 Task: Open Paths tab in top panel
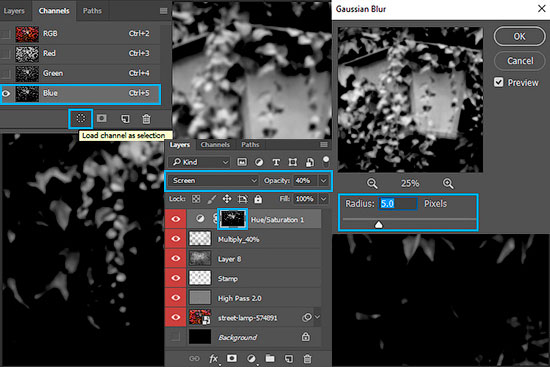click(x=92, y=11)
